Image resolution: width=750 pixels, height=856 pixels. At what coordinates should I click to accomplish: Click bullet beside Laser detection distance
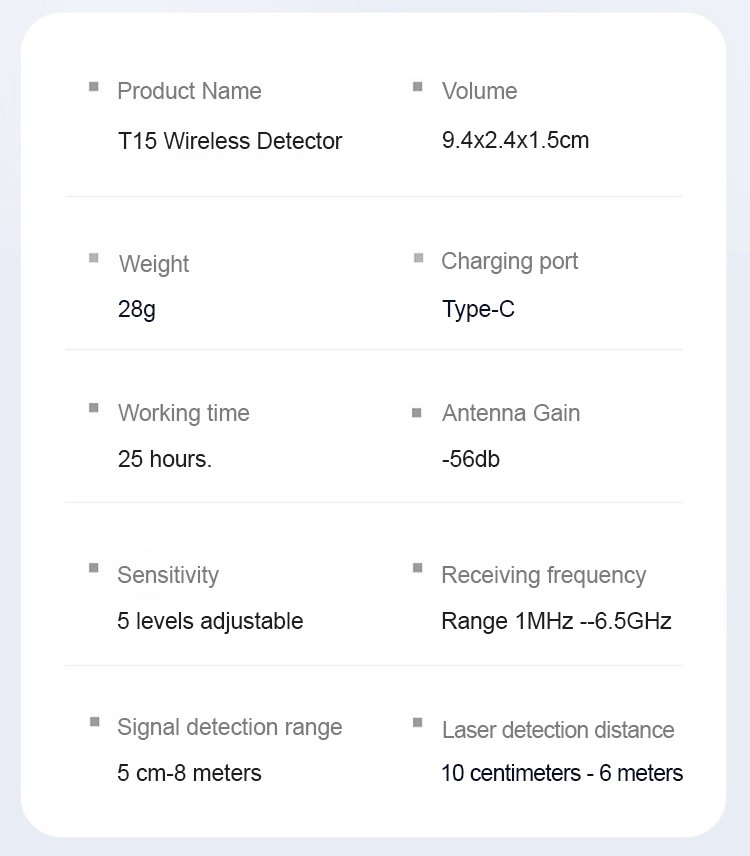(418, 721)
